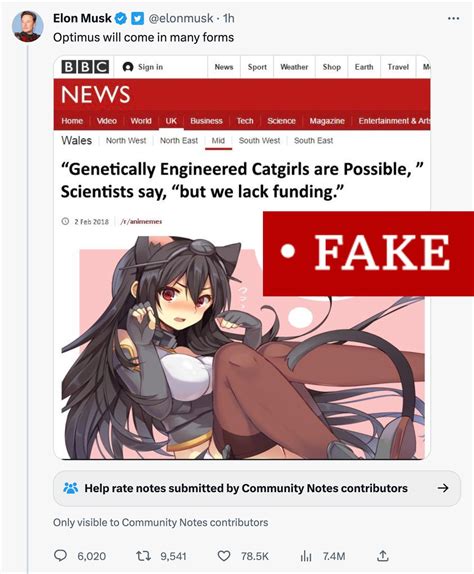
Task: Click the share upload icon
Action: click(x=382, y=556)
